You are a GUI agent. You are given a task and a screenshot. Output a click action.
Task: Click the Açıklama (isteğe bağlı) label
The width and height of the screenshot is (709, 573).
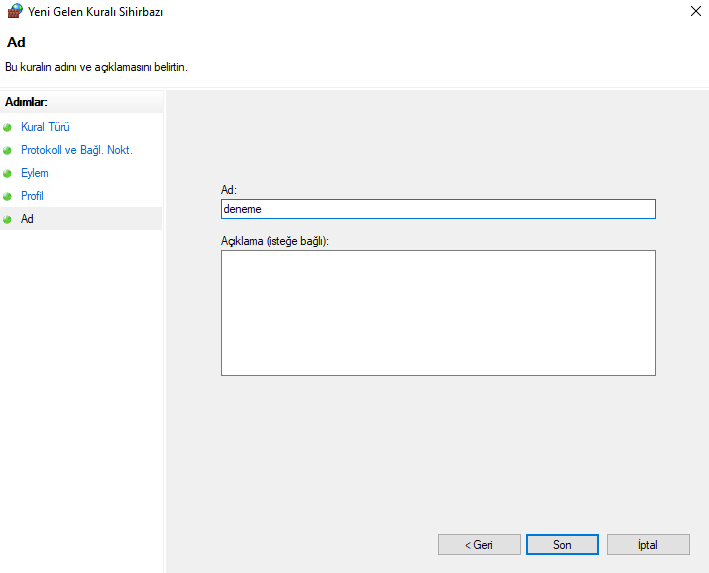coord(274,241)
